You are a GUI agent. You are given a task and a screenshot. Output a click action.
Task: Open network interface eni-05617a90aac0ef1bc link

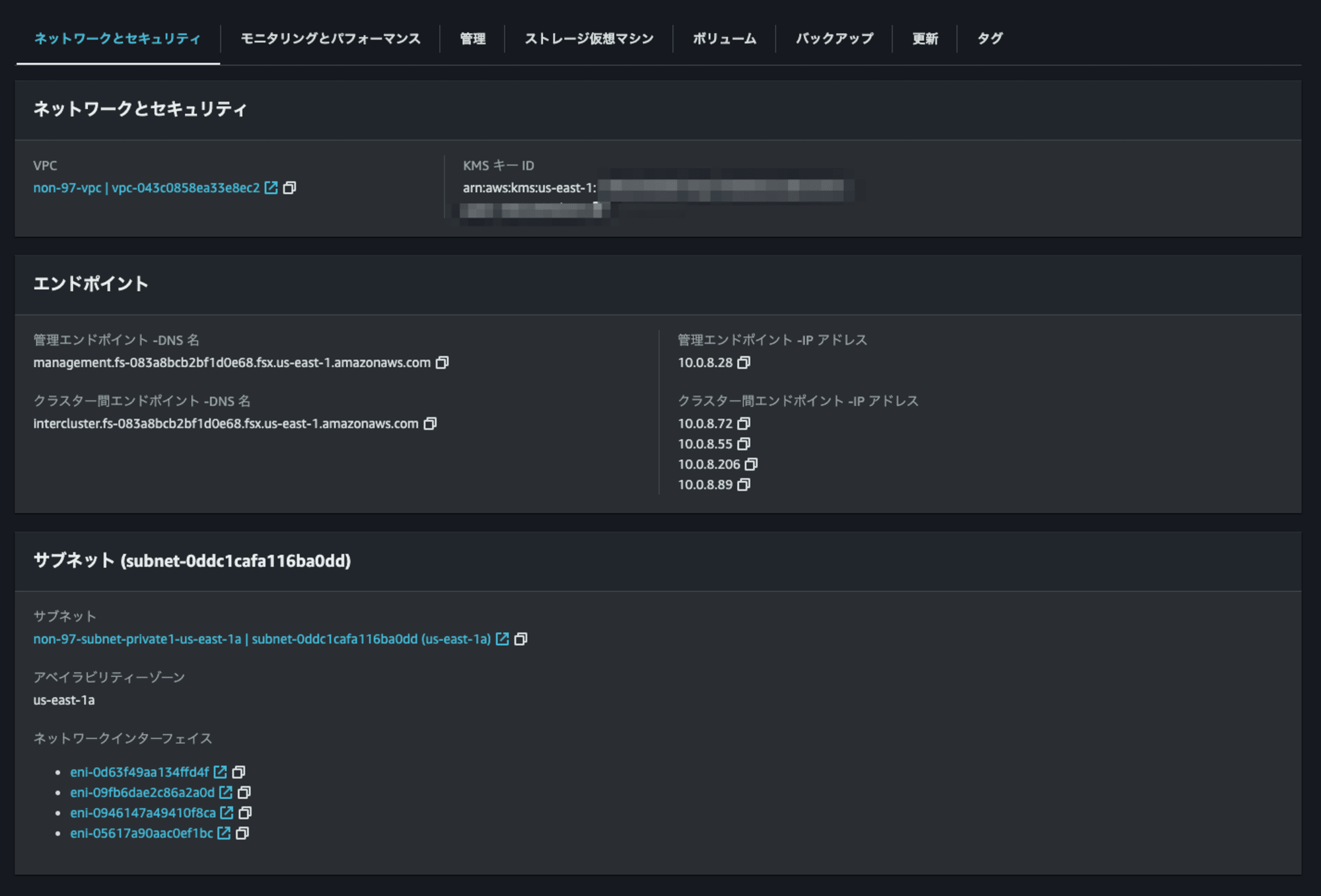(141, 833)
